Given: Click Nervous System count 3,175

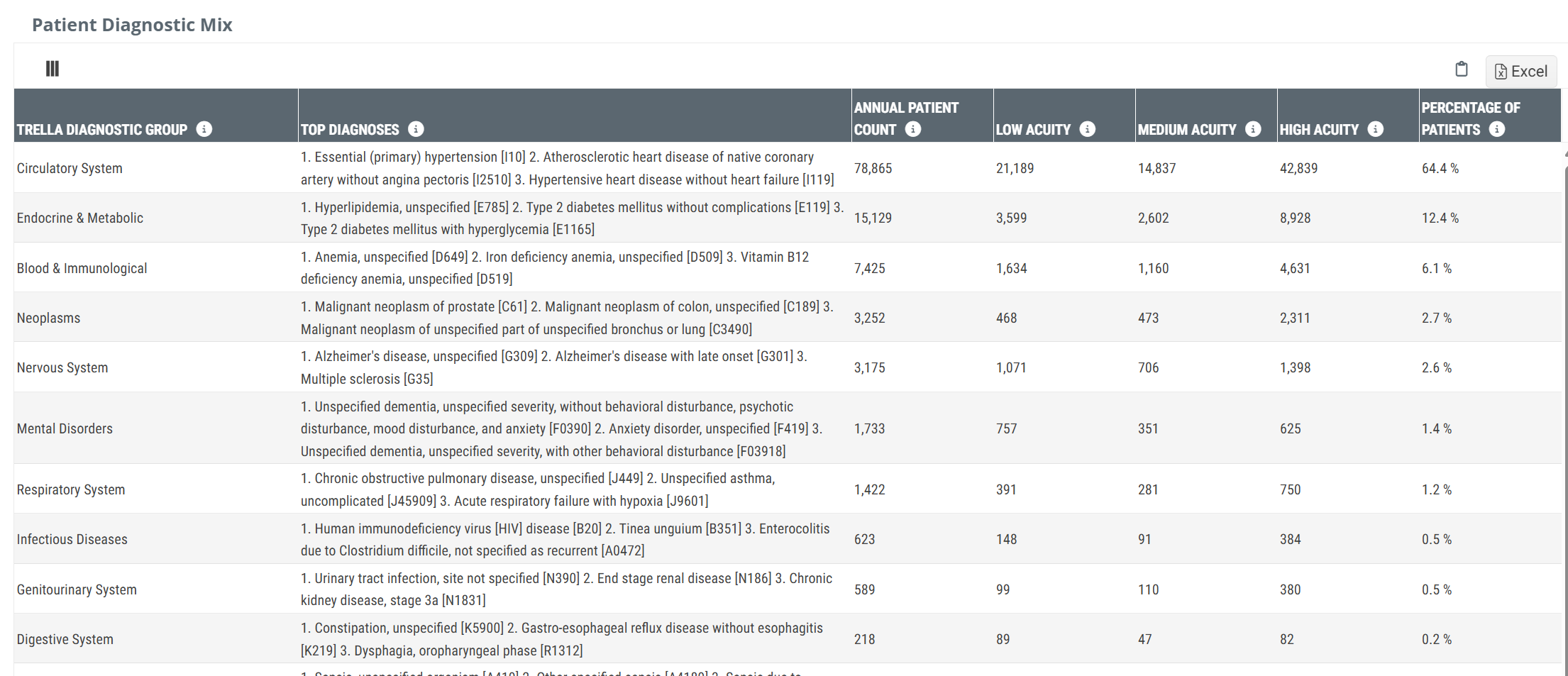Looking at the screenshot, I should pyautogui.click(x=870, y=367).
